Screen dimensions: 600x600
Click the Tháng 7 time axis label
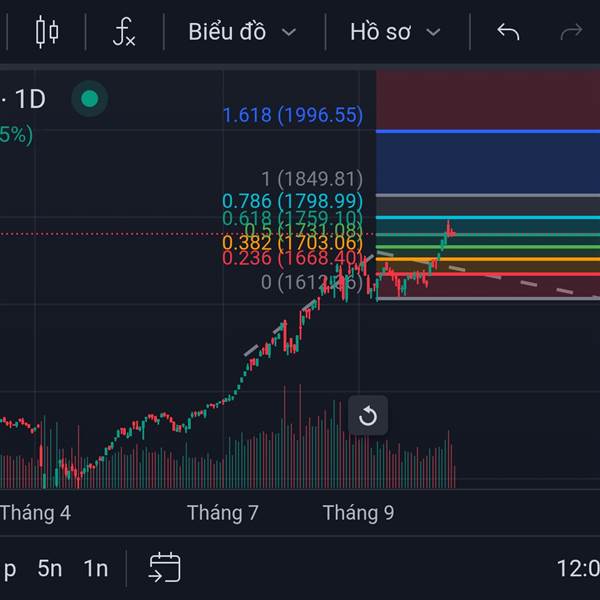222,513
